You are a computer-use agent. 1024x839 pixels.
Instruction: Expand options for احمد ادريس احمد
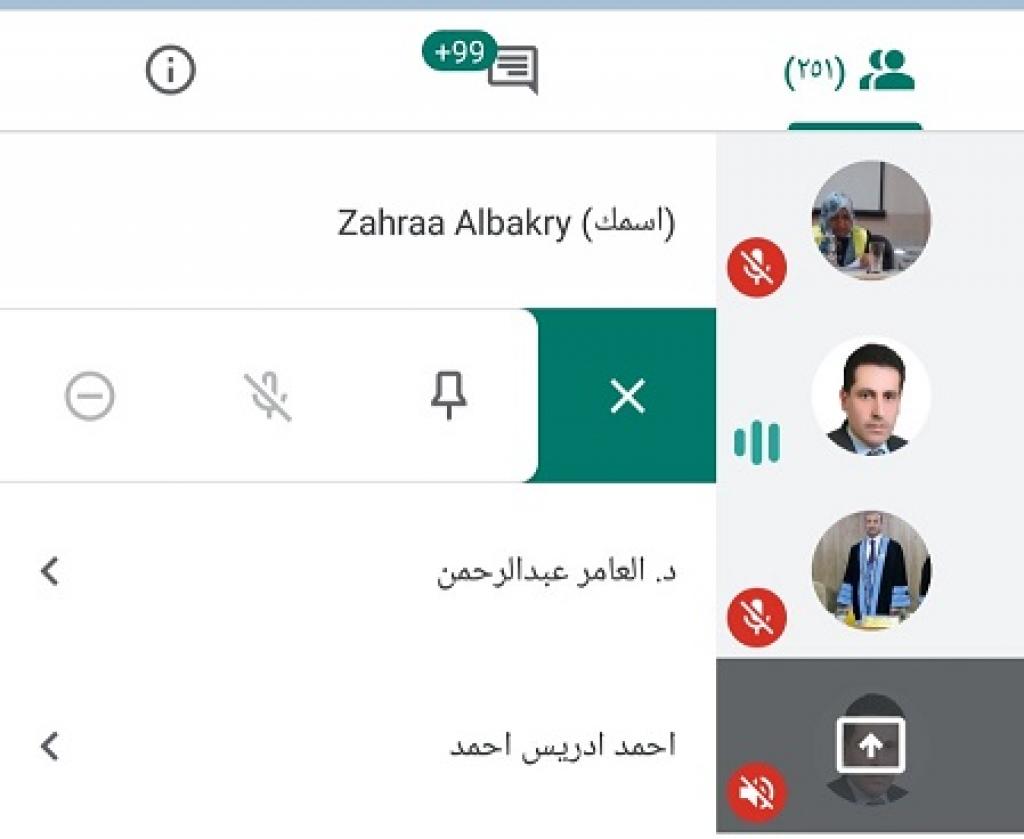click(50, 746)
